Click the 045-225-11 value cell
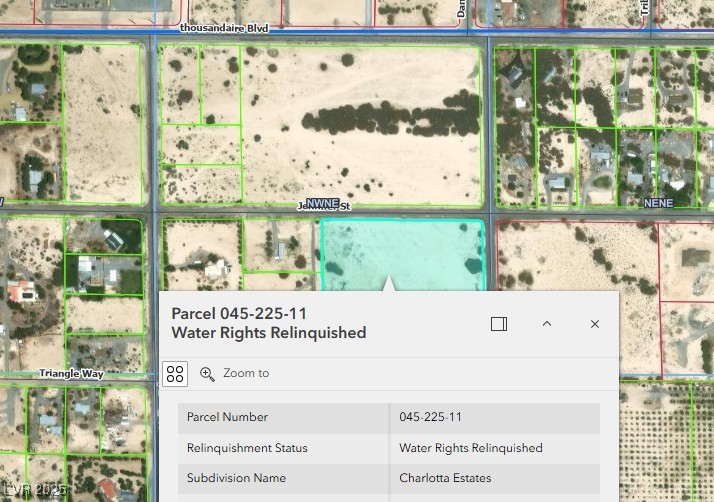 point(430,417)
